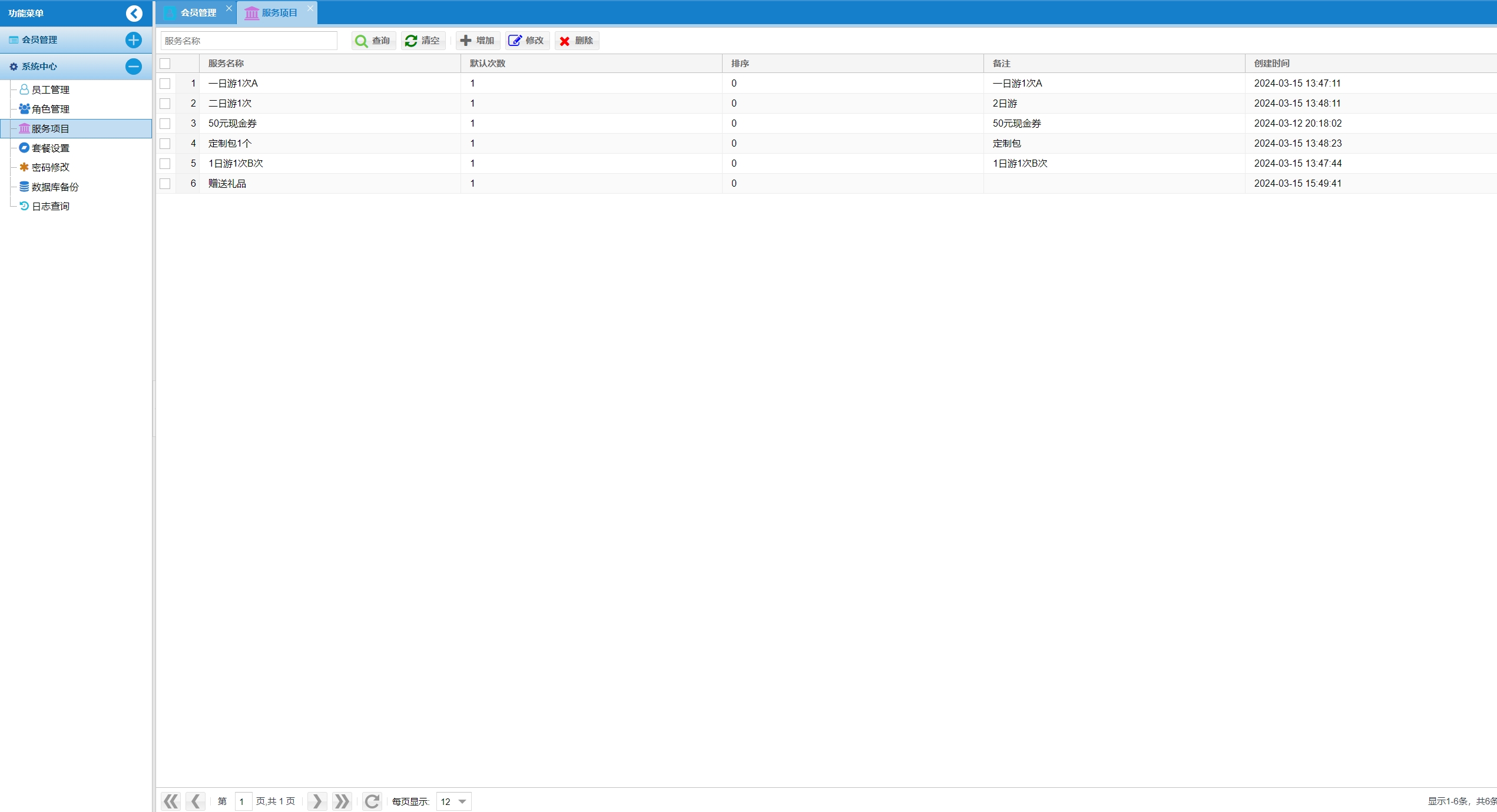Screen dimensions: 1497x812
Task: Go to the previous page
Action: coord(196,801)
